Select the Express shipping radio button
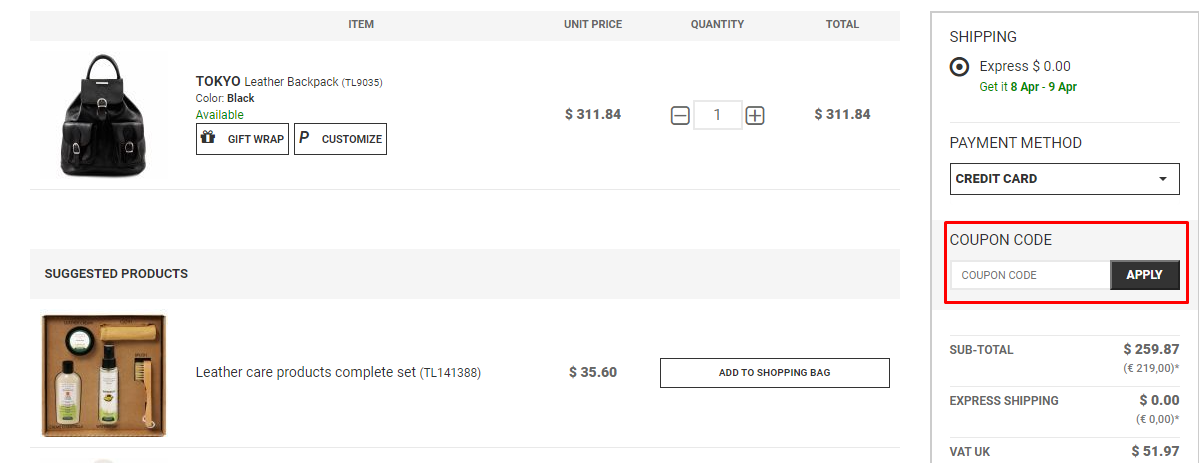 click(x=959, y=67)
